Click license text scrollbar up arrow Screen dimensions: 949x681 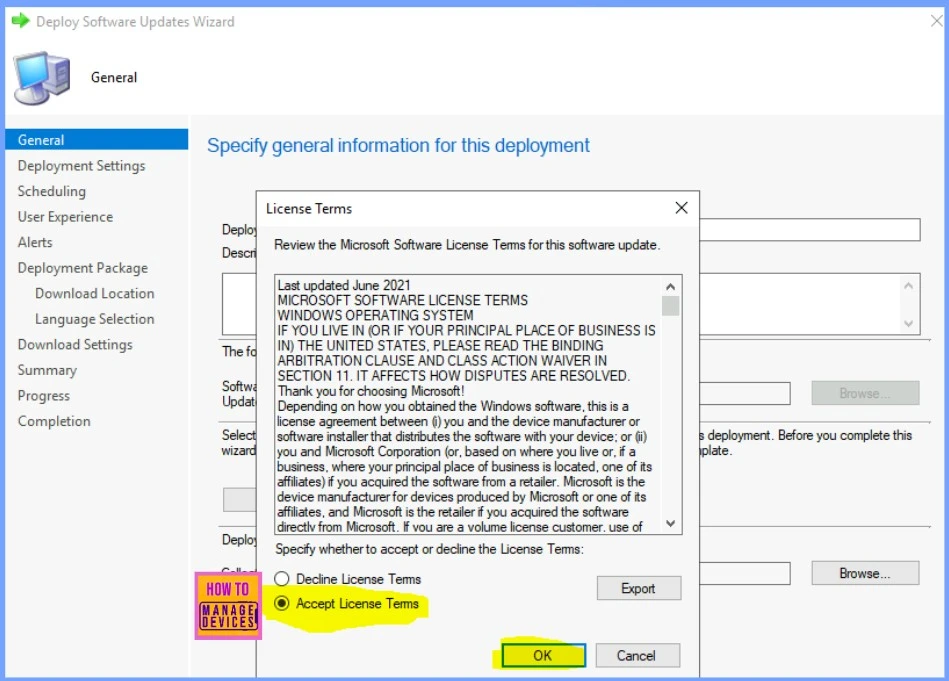[670, 286]
